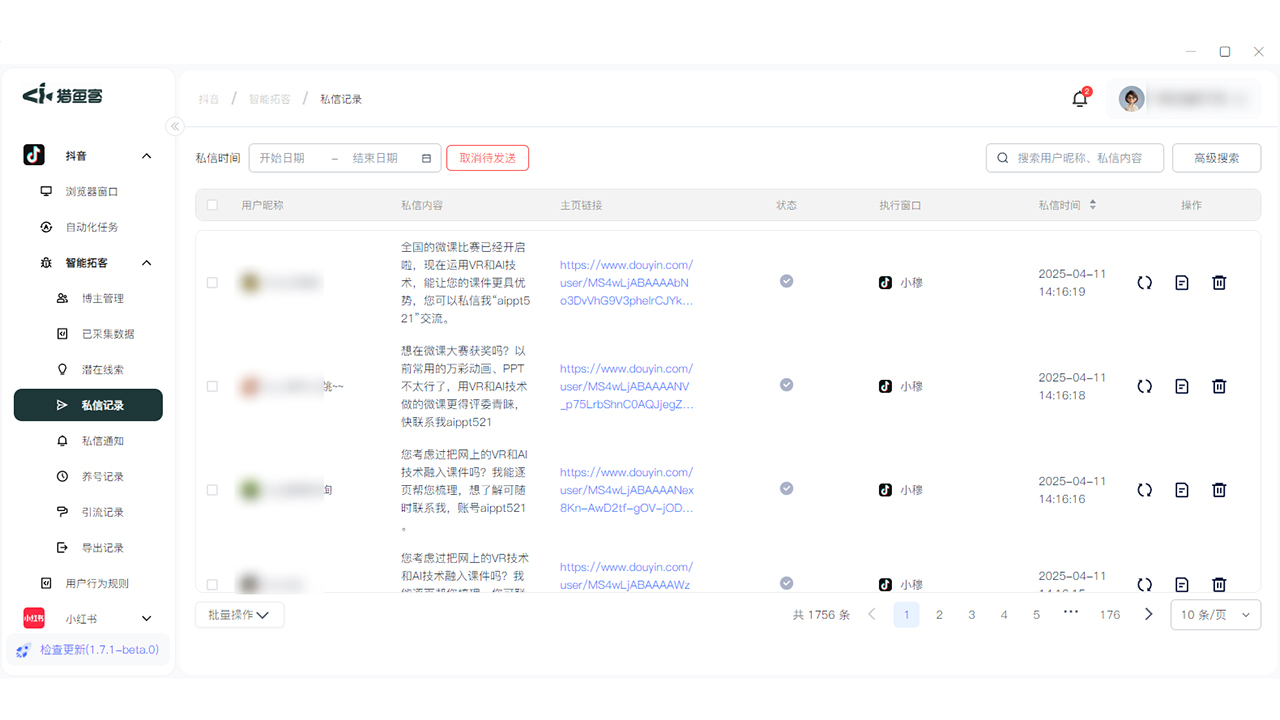Click 抖音 in the breadcrumb
Viewport: 1280px width, 720px height.
(x=208, y=99)
